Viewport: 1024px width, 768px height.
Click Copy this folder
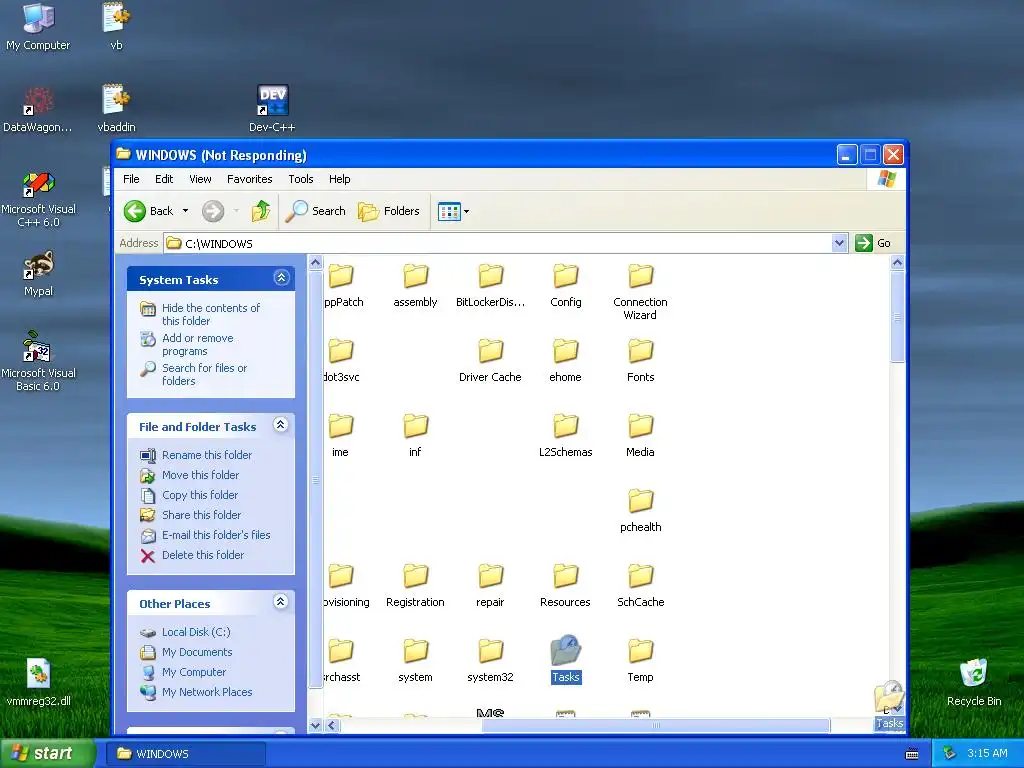pyautogui.click(x=199, y=495)
